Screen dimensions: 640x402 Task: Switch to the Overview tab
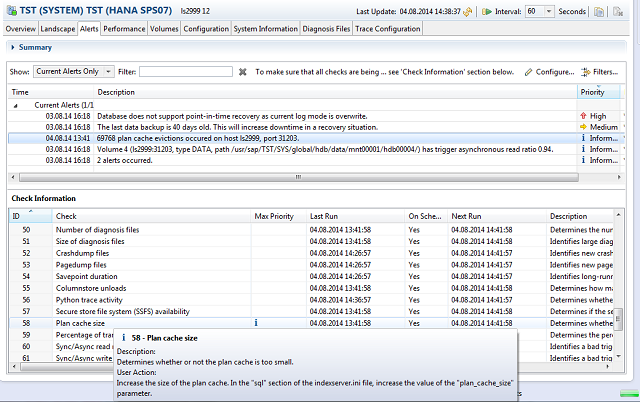tap(20, 29)
